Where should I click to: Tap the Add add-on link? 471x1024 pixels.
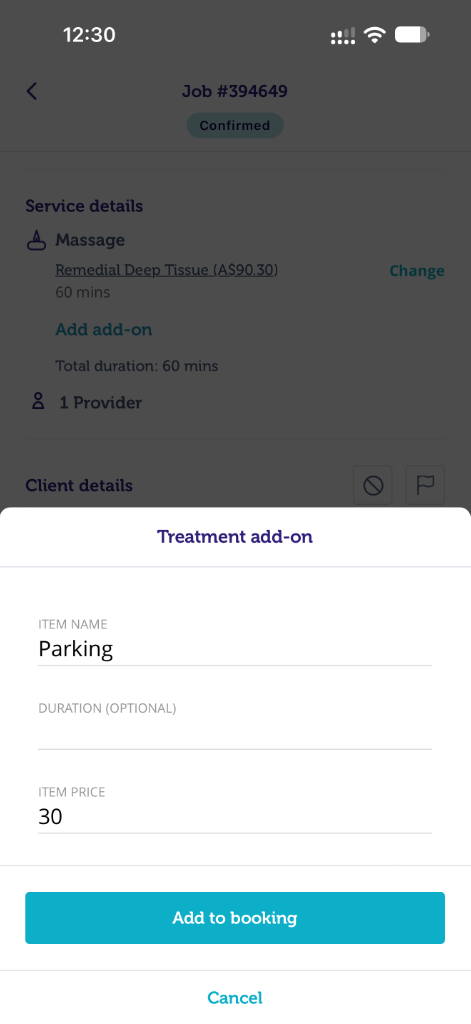point(104,330)
